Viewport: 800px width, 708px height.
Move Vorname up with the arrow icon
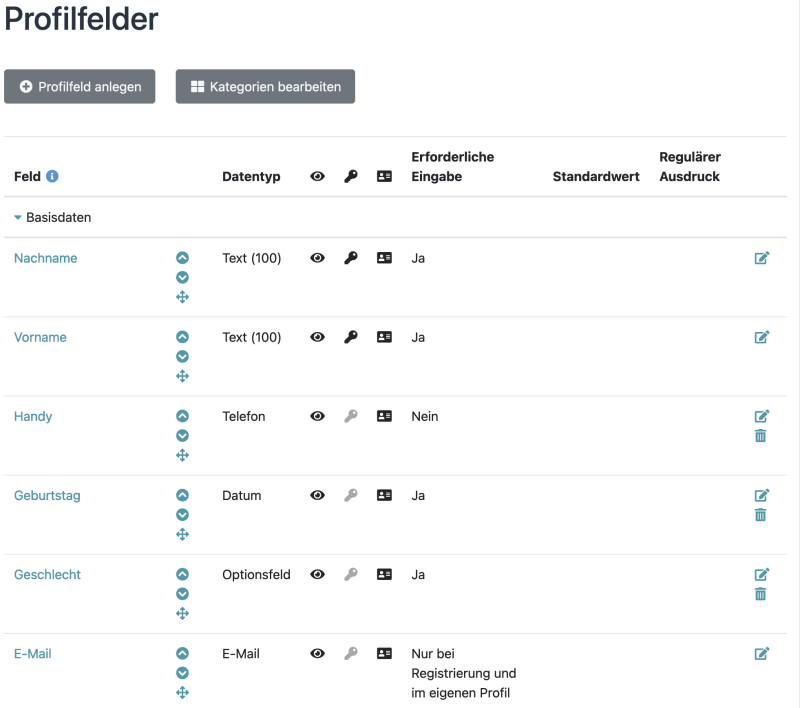(x=183, y=337)
